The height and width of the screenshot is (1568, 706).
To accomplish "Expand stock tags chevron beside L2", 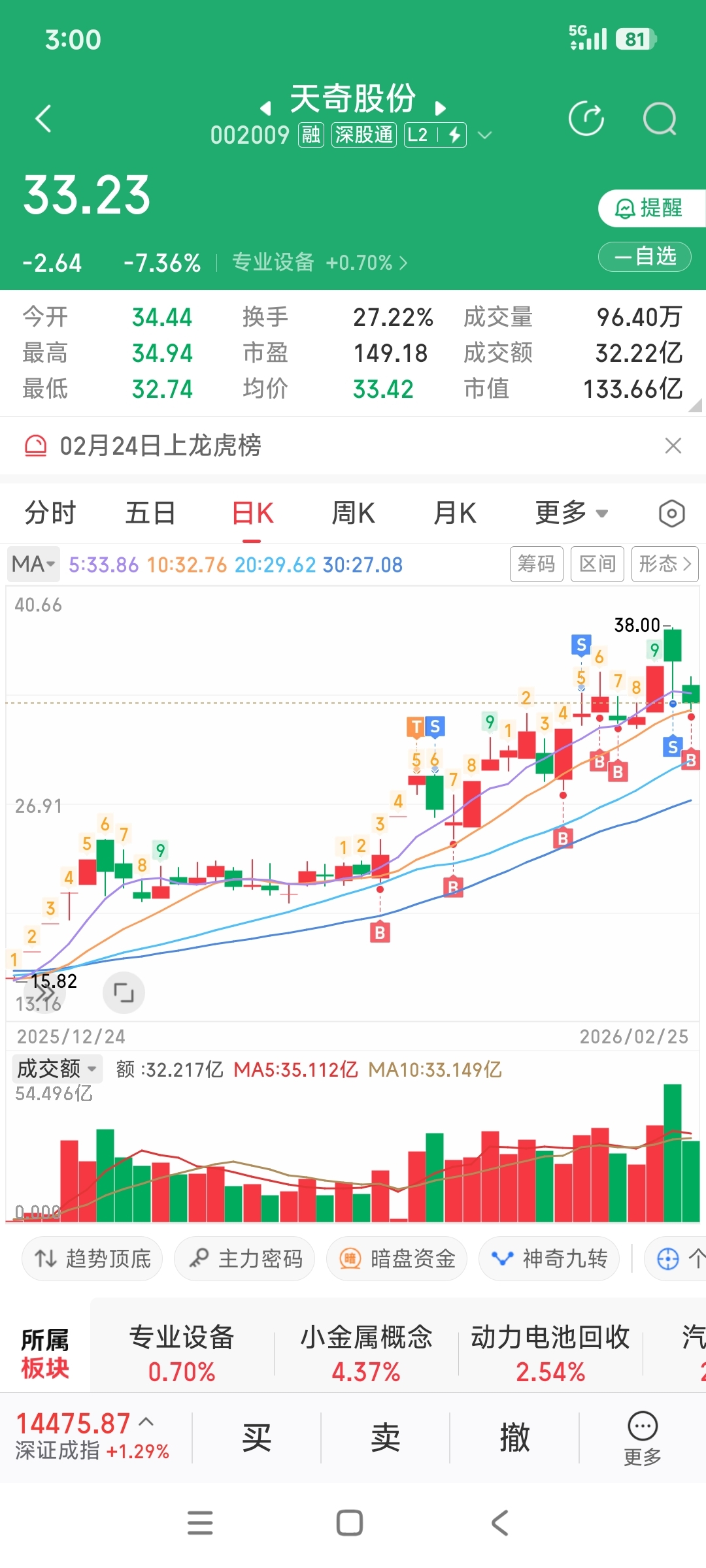I will tap(484, 135).
